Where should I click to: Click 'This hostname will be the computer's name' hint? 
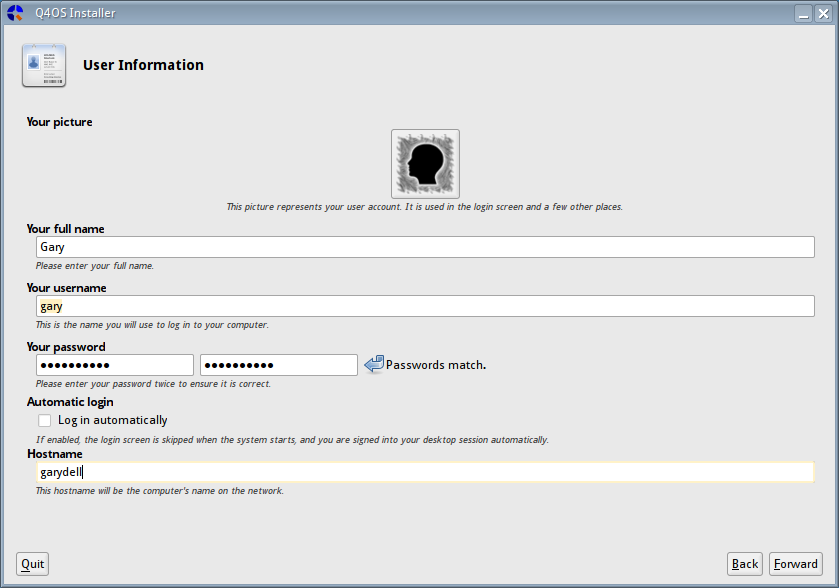tap(159, 491)
